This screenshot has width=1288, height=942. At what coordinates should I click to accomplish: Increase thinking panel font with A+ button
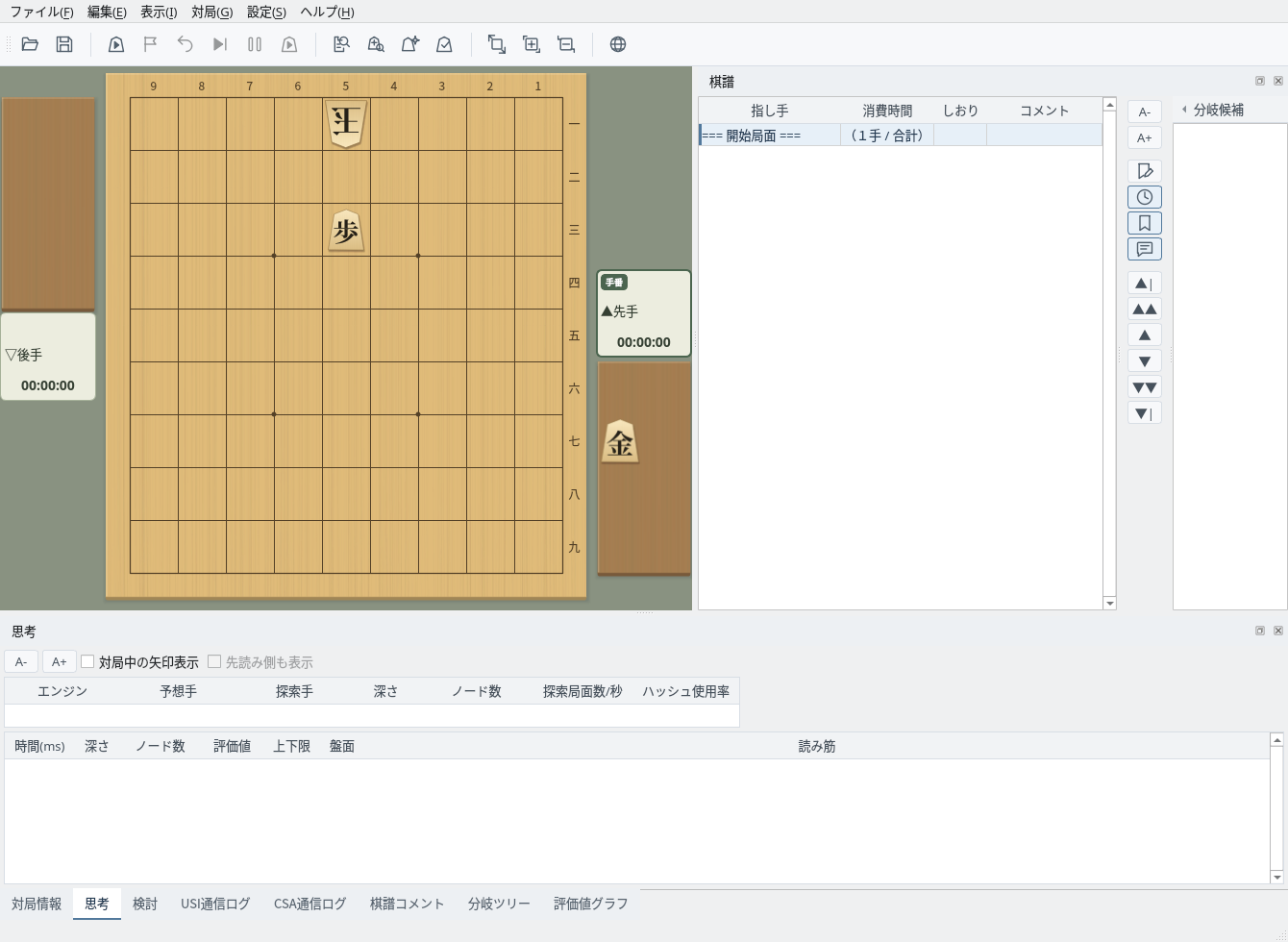(59, 661)
